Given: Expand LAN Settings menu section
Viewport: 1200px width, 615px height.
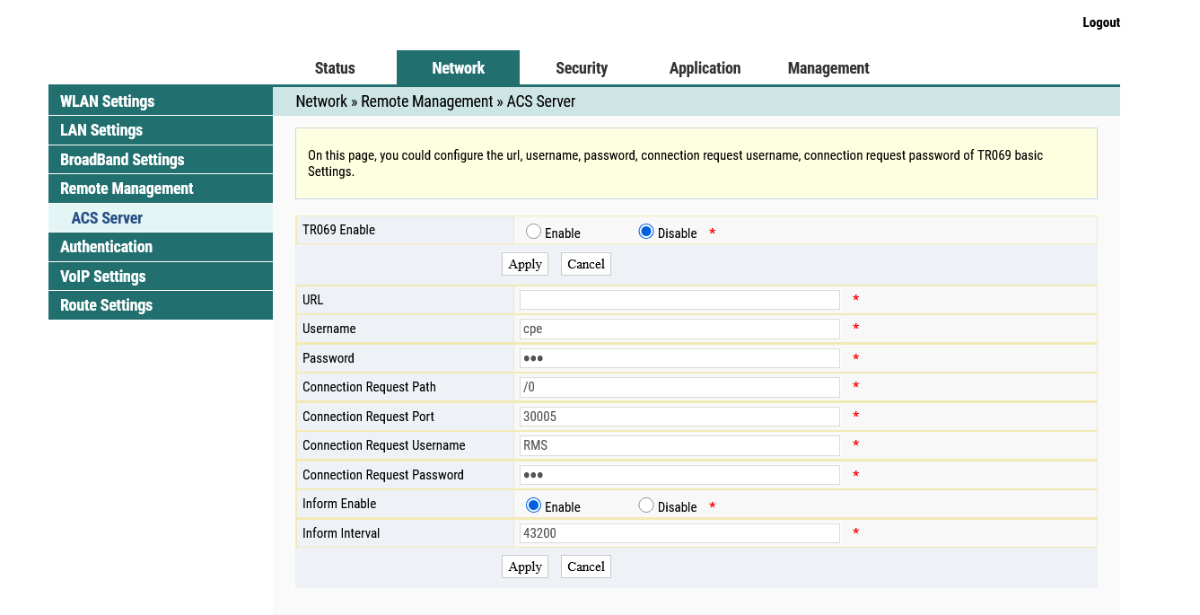Looking at the screenshot, I should 101,130.
